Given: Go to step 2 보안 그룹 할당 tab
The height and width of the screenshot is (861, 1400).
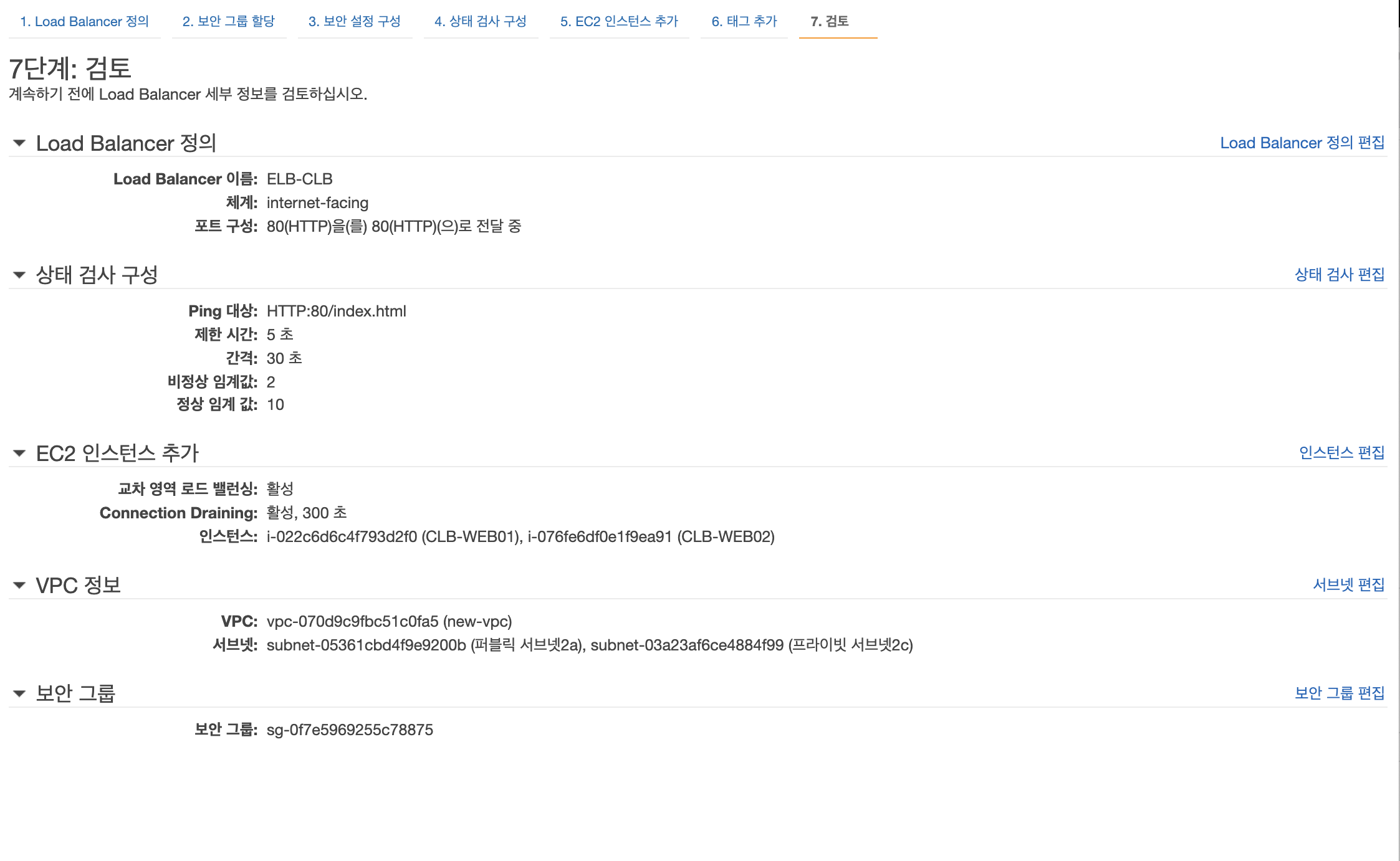Looking at the screenshot, I should (228, 21).
